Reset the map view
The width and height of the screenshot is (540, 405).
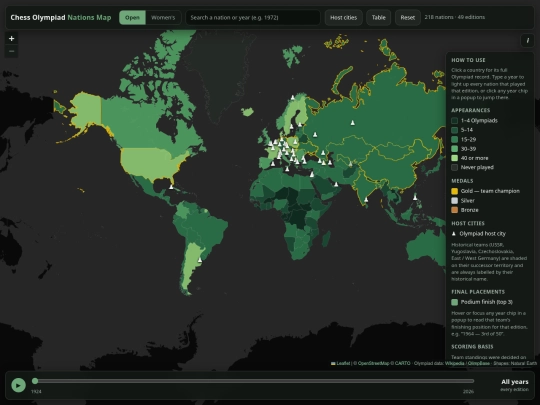tap(407, 18)
